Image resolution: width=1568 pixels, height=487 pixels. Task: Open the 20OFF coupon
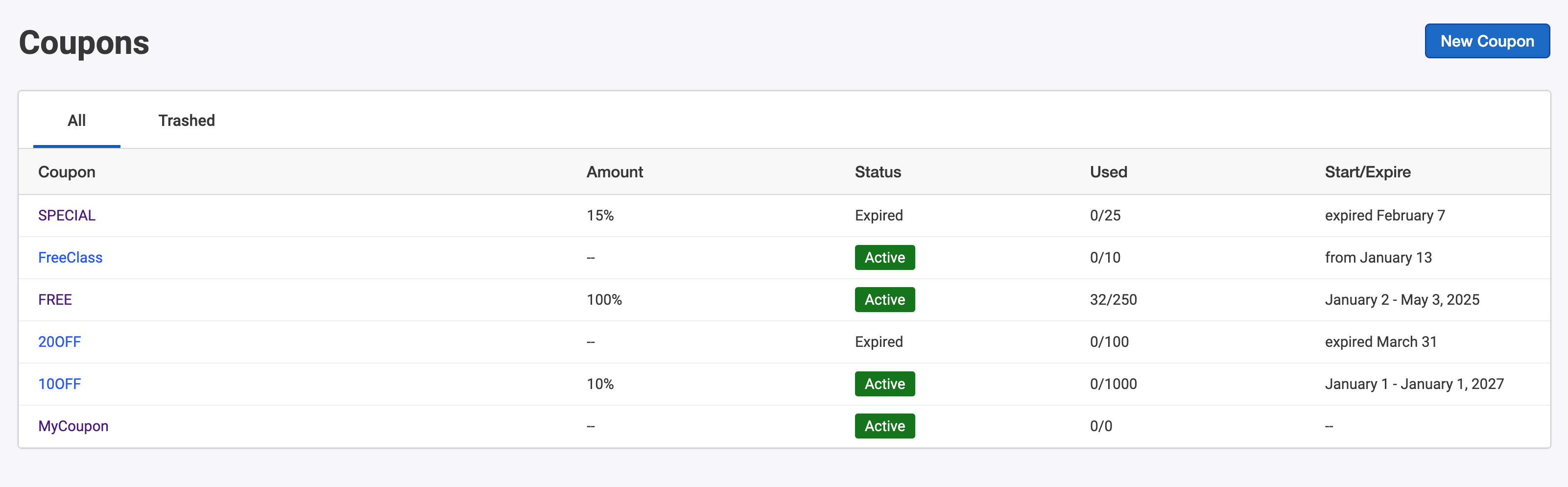pos(59,341)
